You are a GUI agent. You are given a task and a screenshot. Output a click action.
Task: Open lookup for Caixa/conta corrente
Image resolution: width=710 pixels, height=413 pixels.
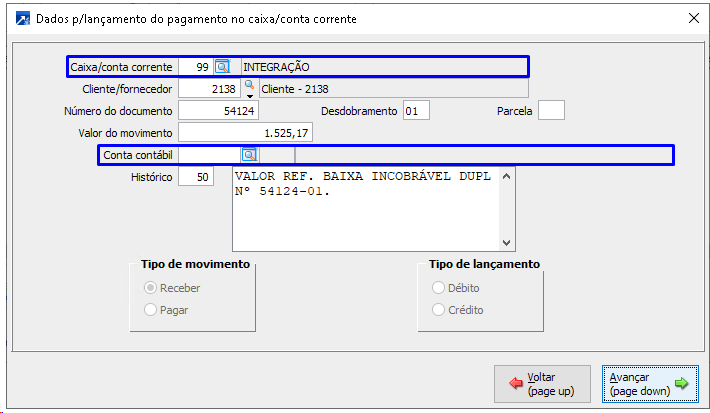coord(222,67)
